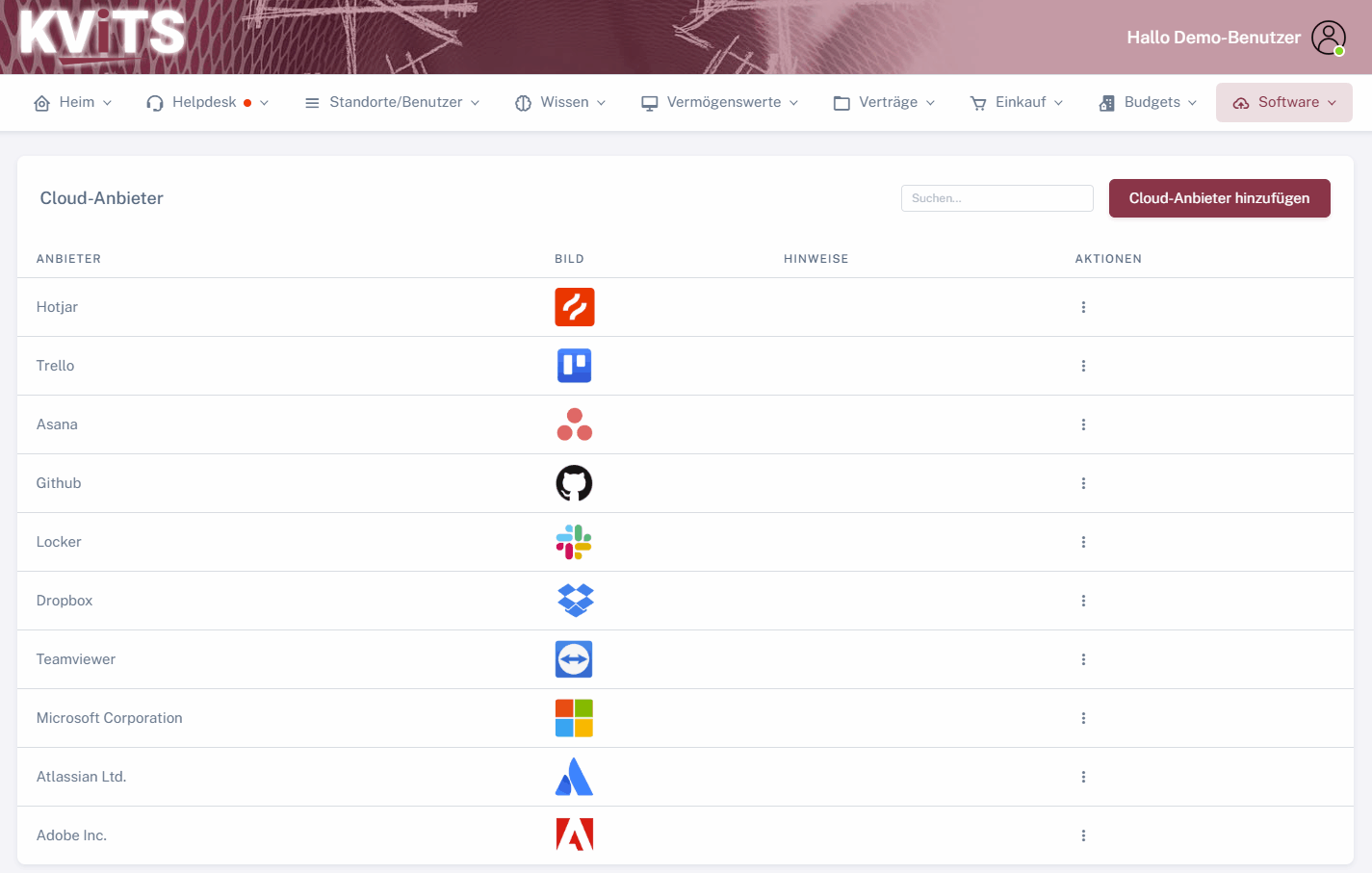Image resolution: width=1372 pixels, height=873 pixels.
Task: Select the Trello provider name
Action: 55,366
